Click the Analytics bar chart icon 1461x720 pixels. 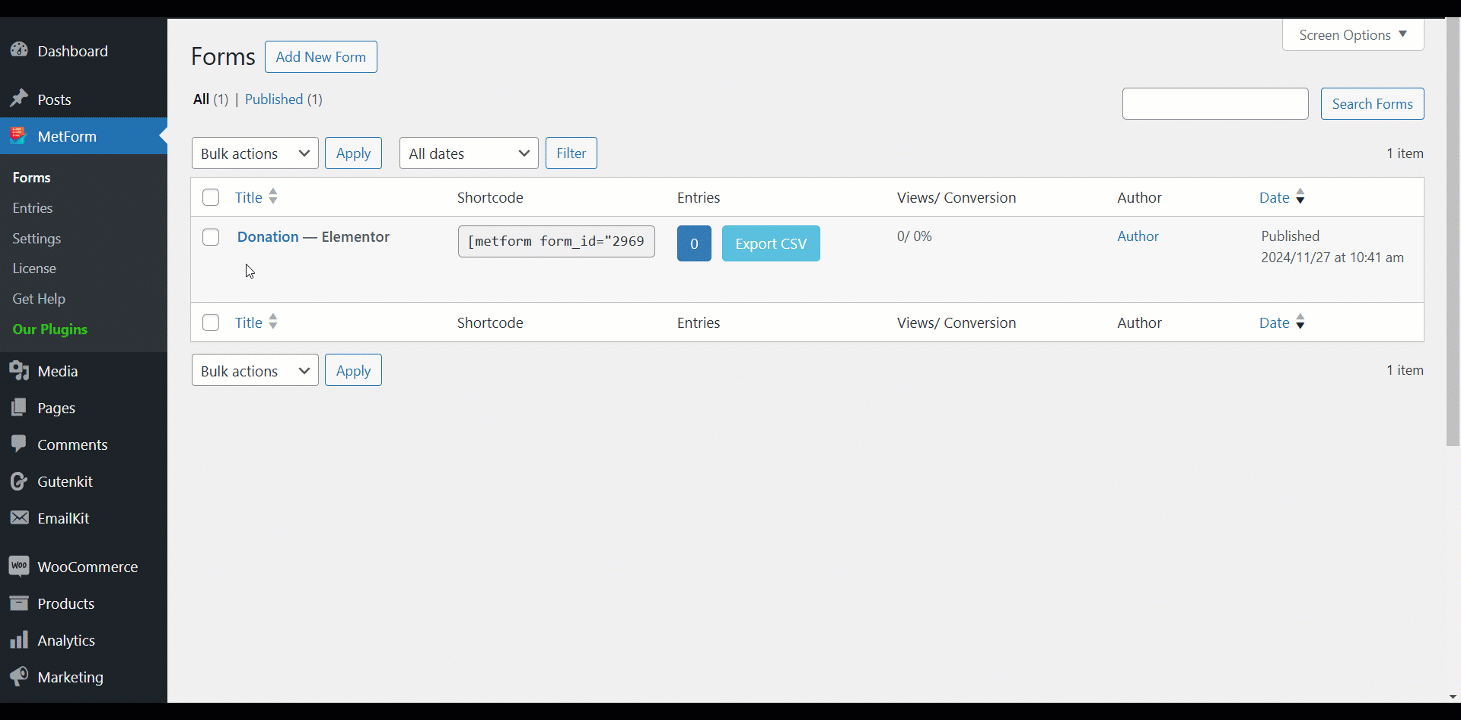tap(19, 640)
